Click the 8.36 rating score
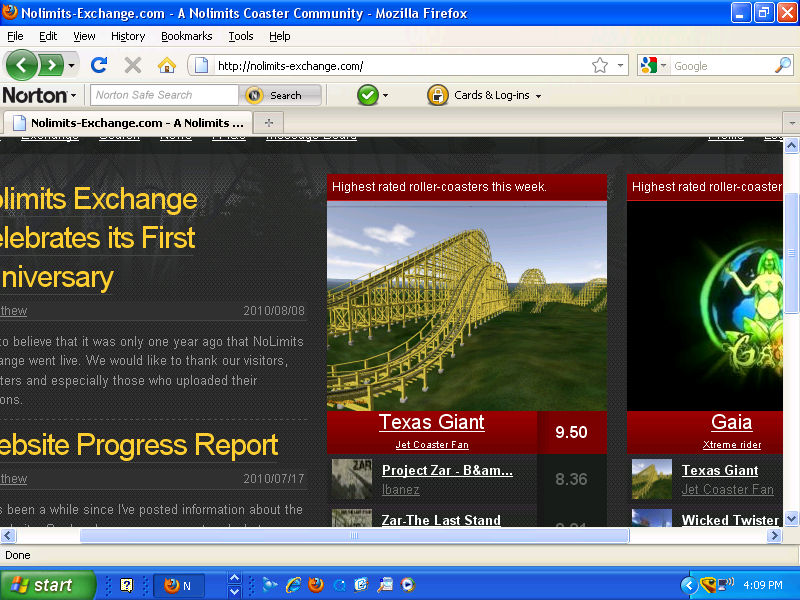This screenshot has height=600, width=800. pyautogui.click(x=571, y=479)
